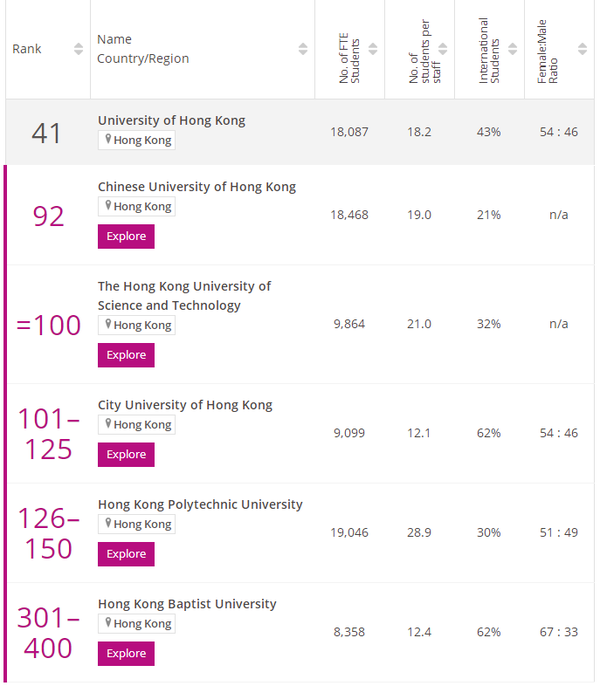Sort by No. of FTE Students arrows

pos(373,49)
